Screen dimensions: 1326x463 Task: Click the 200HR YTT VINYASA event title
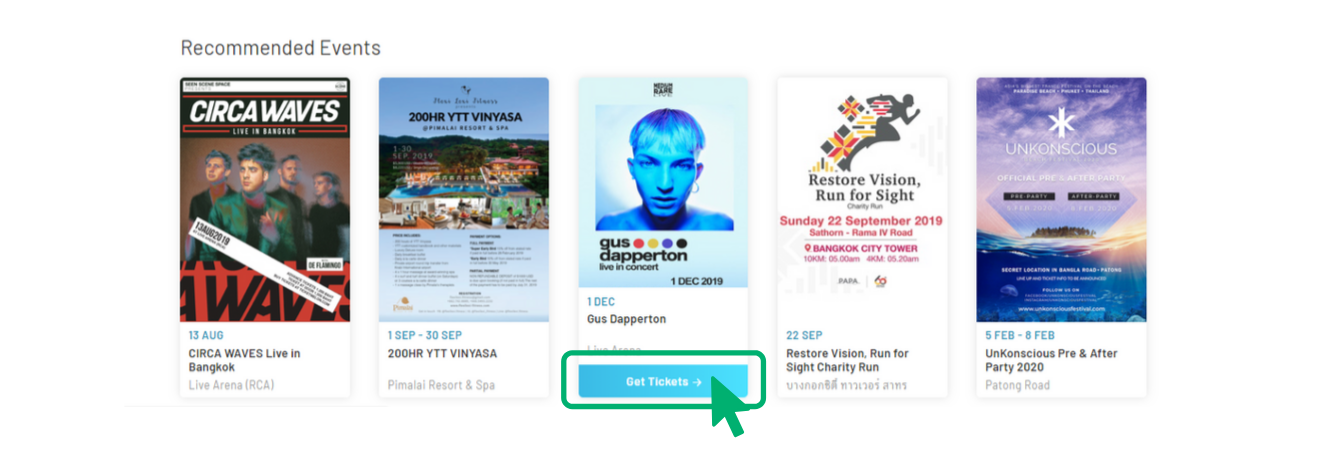click(x=442, y=353)
